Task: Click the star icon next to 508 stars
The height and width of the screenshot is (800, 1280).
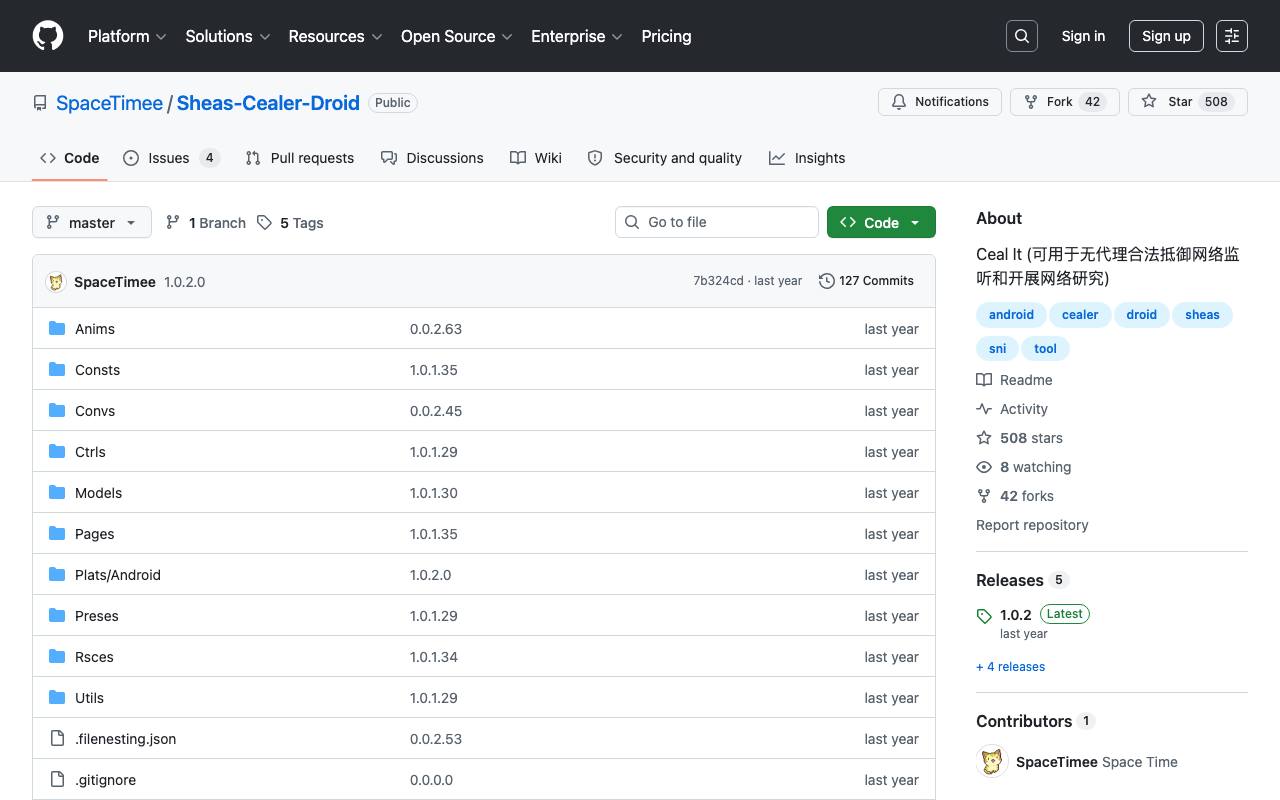Action: pos(984,438)
